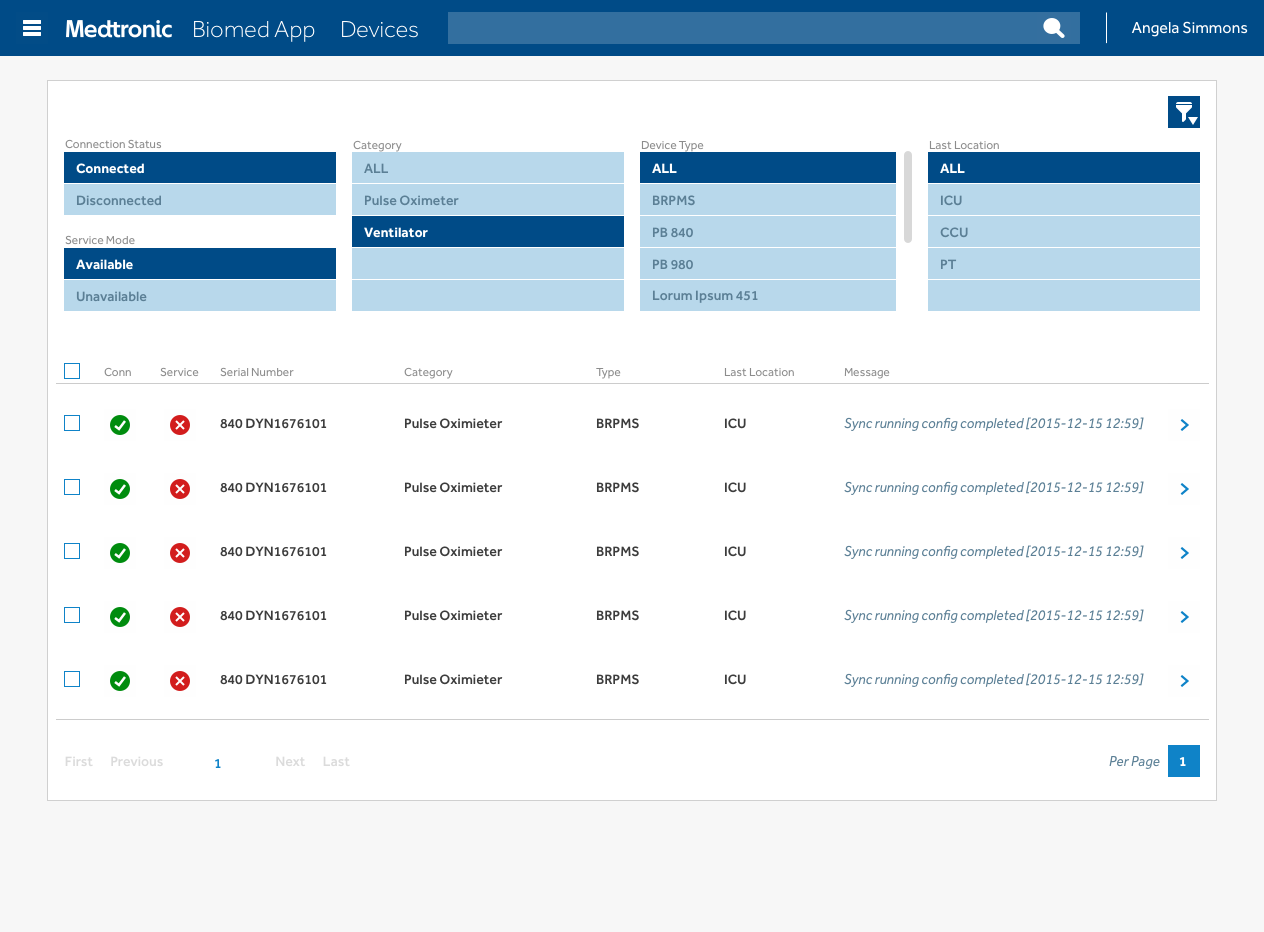Click the Medtronic logo

click(x=119, y=29)
